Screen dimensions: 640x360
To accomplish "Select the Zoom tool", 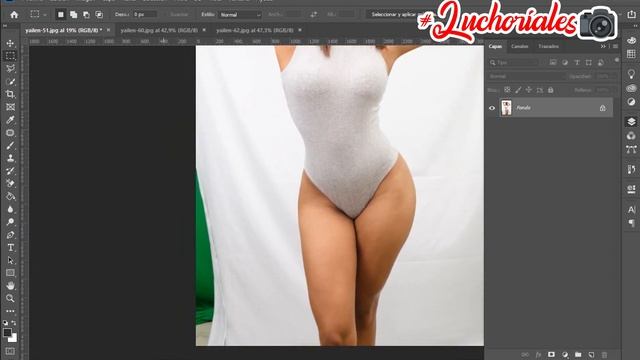I will [x=10, y=298].
